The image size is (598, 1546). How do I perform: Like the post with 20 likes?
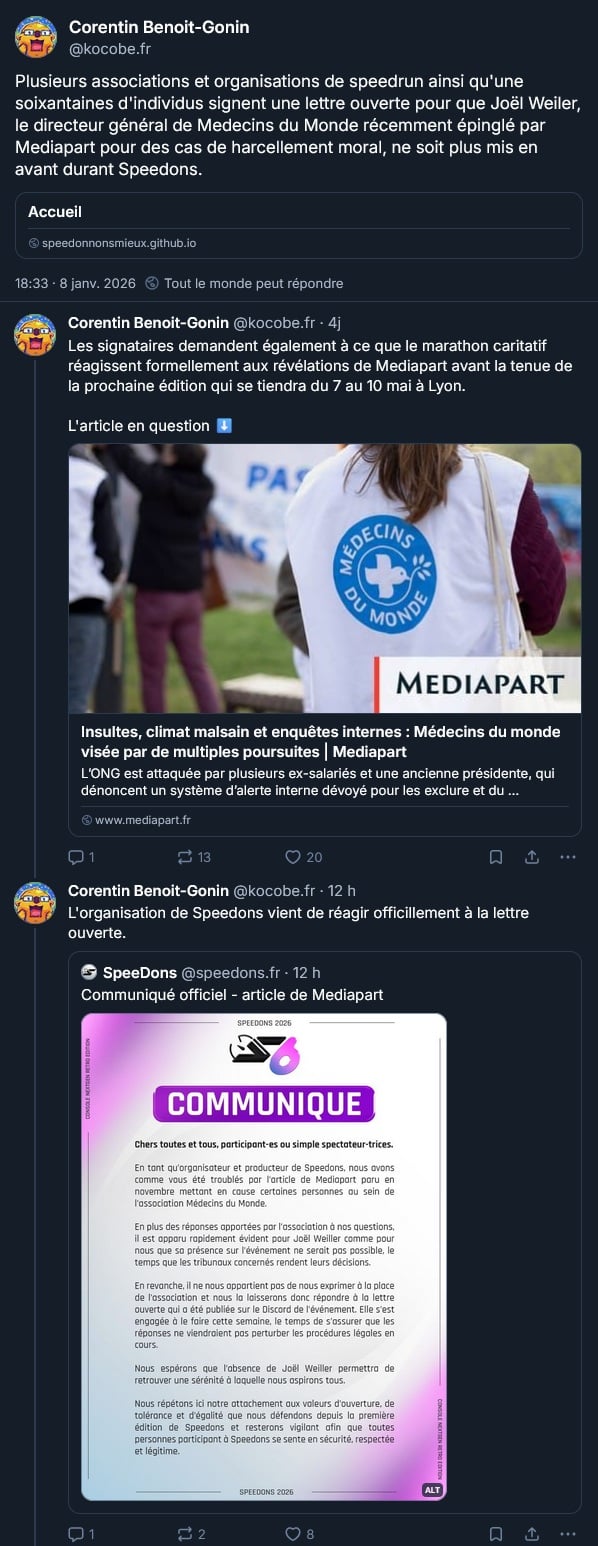click(x=303, y=857)
